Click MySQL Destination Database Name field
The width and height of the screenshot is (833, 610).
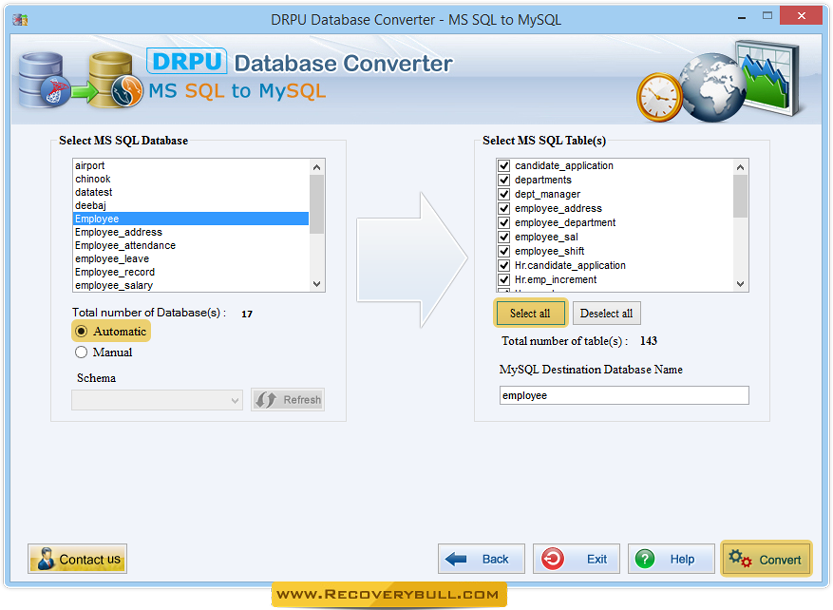[624, 396]
